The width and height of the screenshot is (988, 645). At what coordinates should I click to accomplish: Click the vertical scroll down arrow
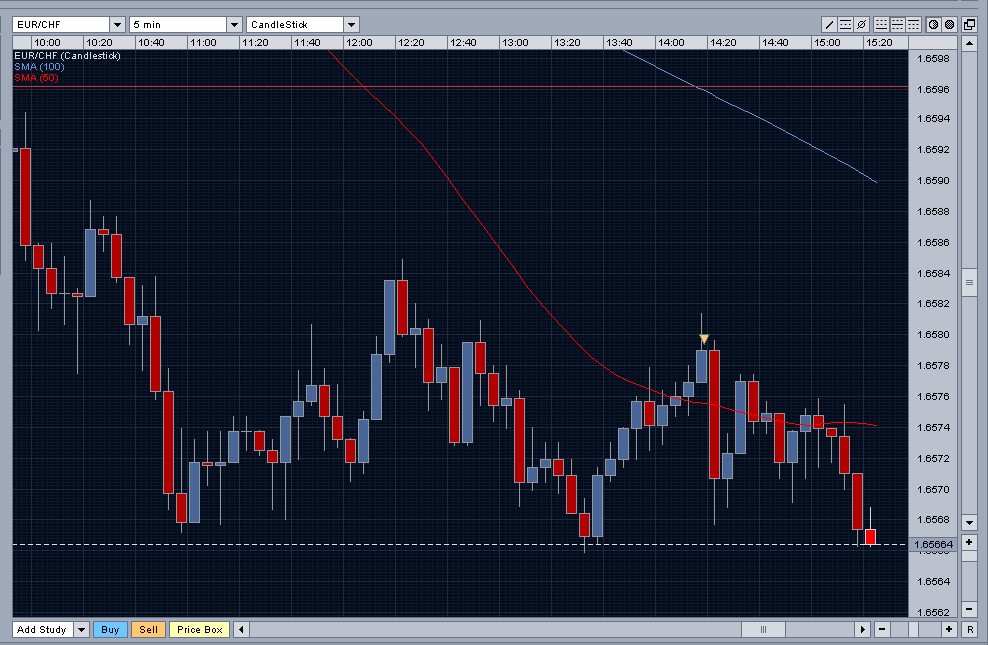[x=969, y=522]
